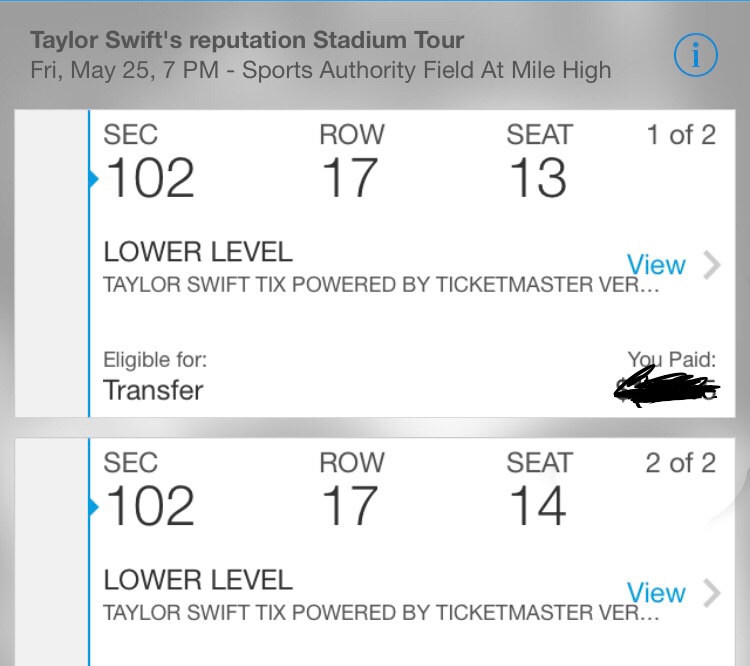Tap row 17 on the second ticket
Image resolution: width=750 pixels, height=666 pixels.
pyautogui.click(x=350, y=506)
